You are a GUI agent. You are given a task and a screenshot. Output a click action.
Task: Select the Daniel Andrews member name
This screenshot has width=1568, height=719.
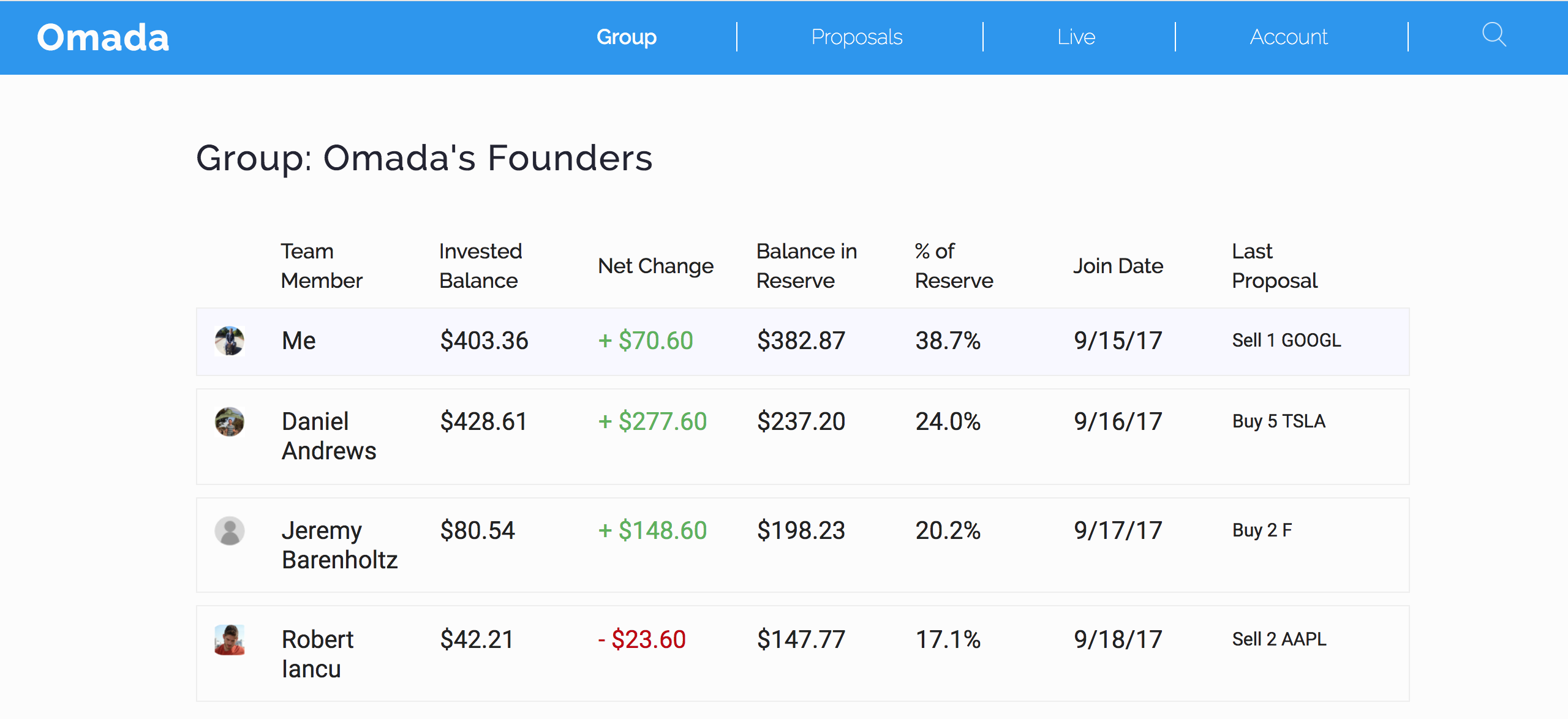pyautogui.click(x=329, y=436)
